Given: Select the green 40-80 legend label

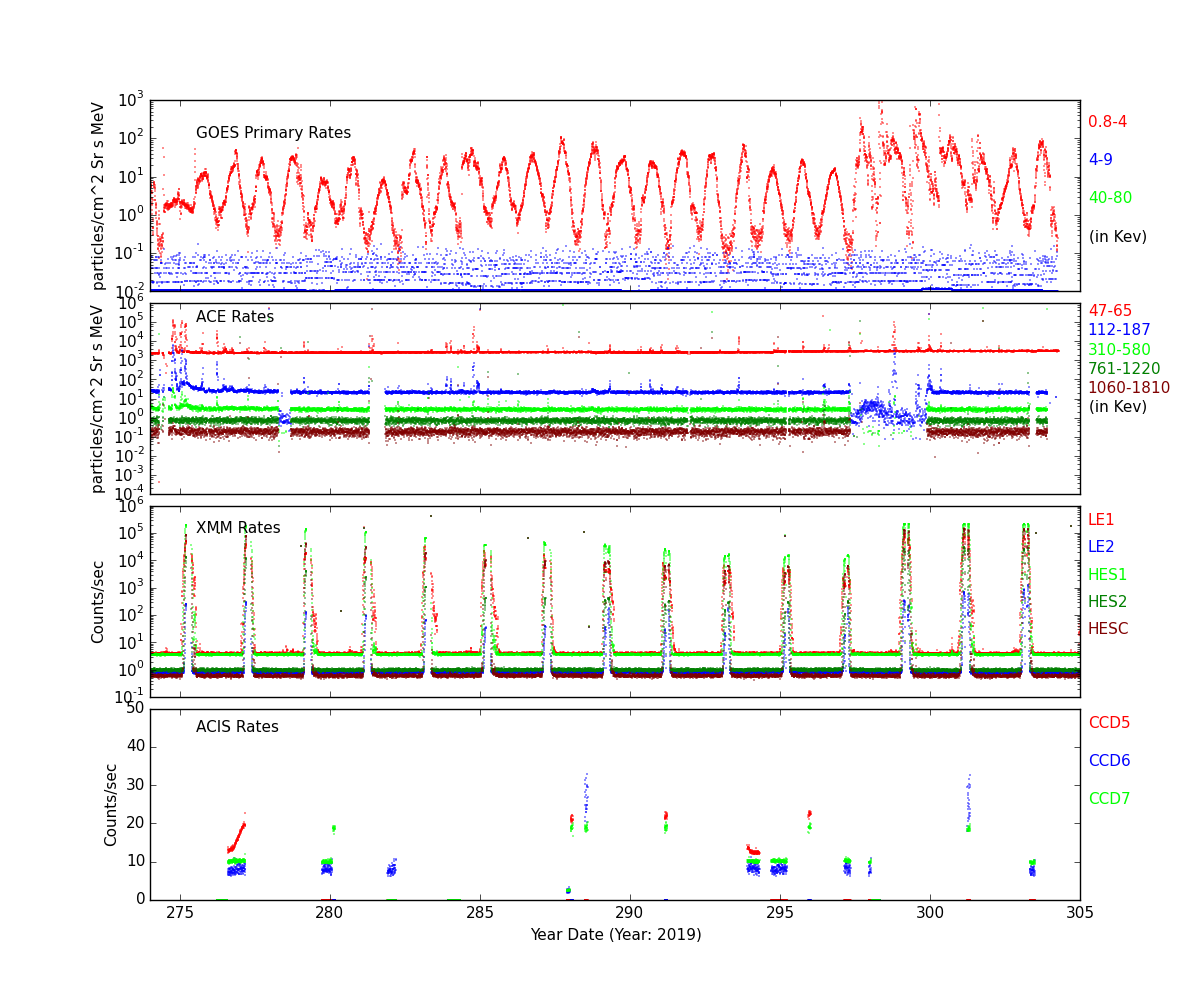Looking at the screenshot, I should [1110, 198].
